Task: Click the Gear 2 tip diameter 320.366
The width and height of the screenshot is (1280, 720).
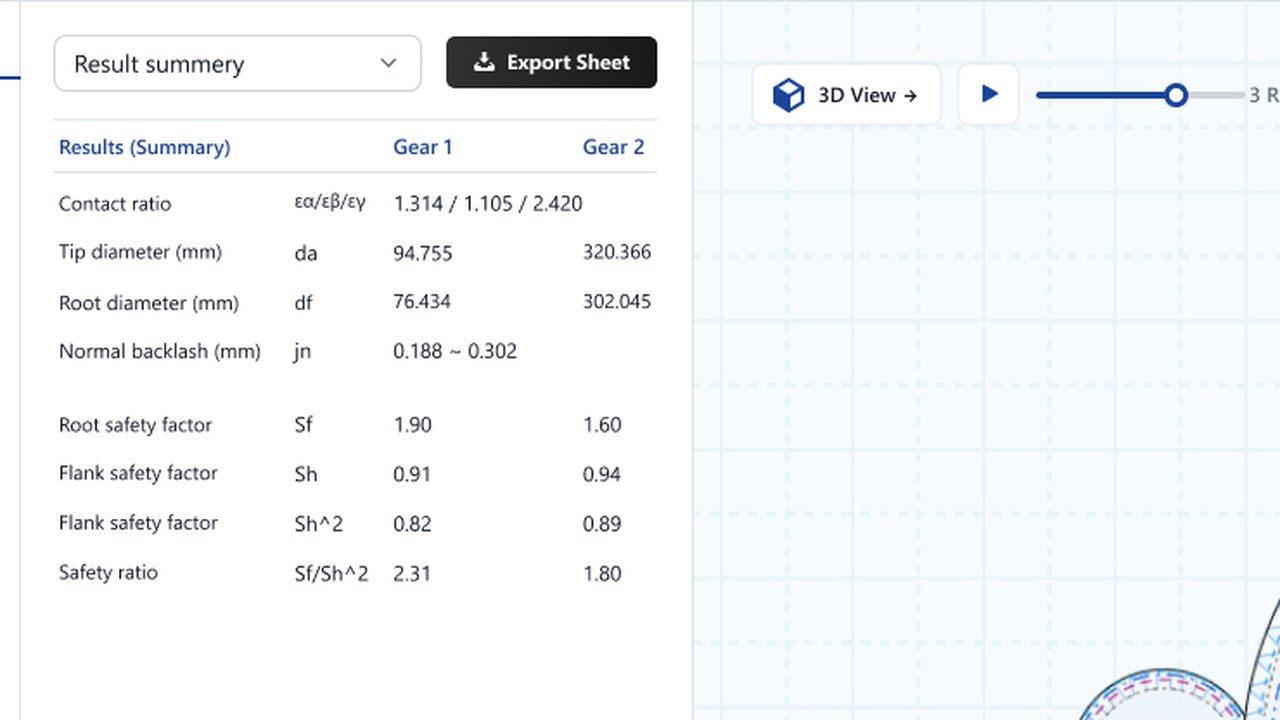Action: (617, 252)
